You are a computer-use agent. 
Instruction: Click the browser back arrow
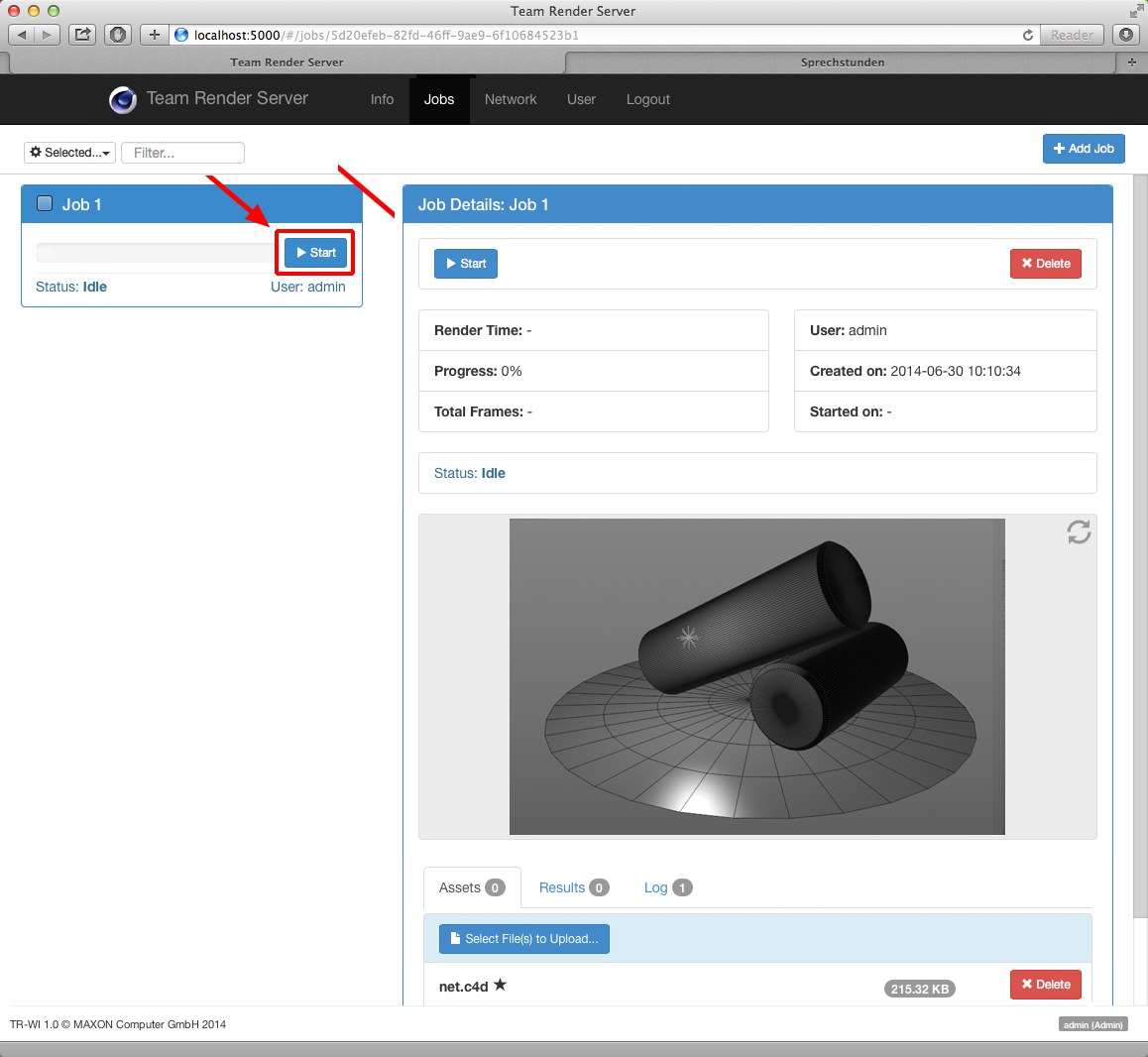pos(22,35)
